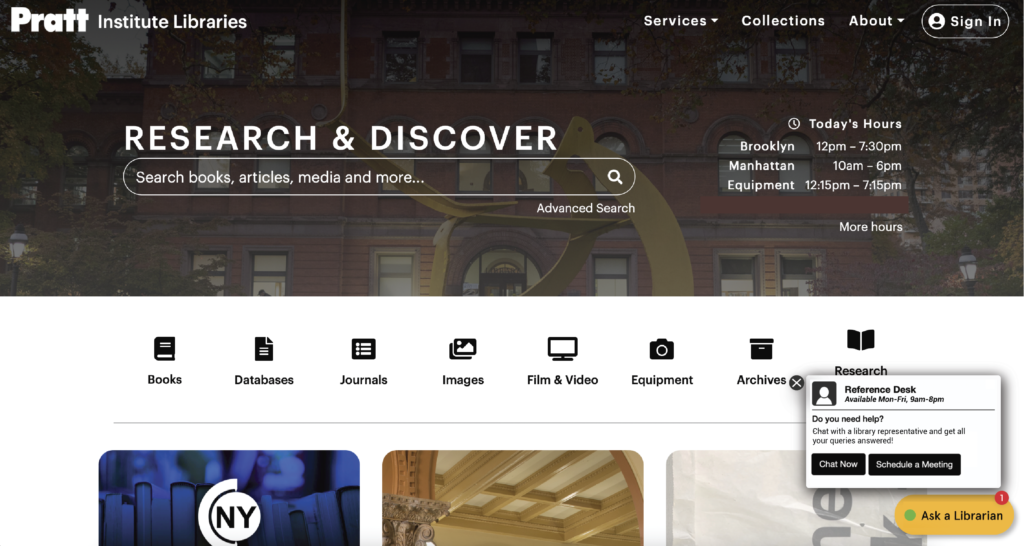Click the RESEARCH & DISCOVER heading
Screen dimensions: 1024x546
coord(341,138)
